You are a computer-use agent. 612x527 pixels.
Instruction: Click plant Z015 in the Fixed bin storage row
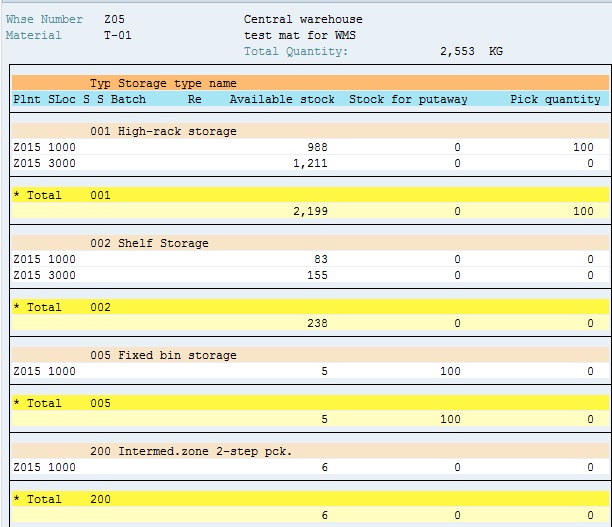click(x=27, y=371)
